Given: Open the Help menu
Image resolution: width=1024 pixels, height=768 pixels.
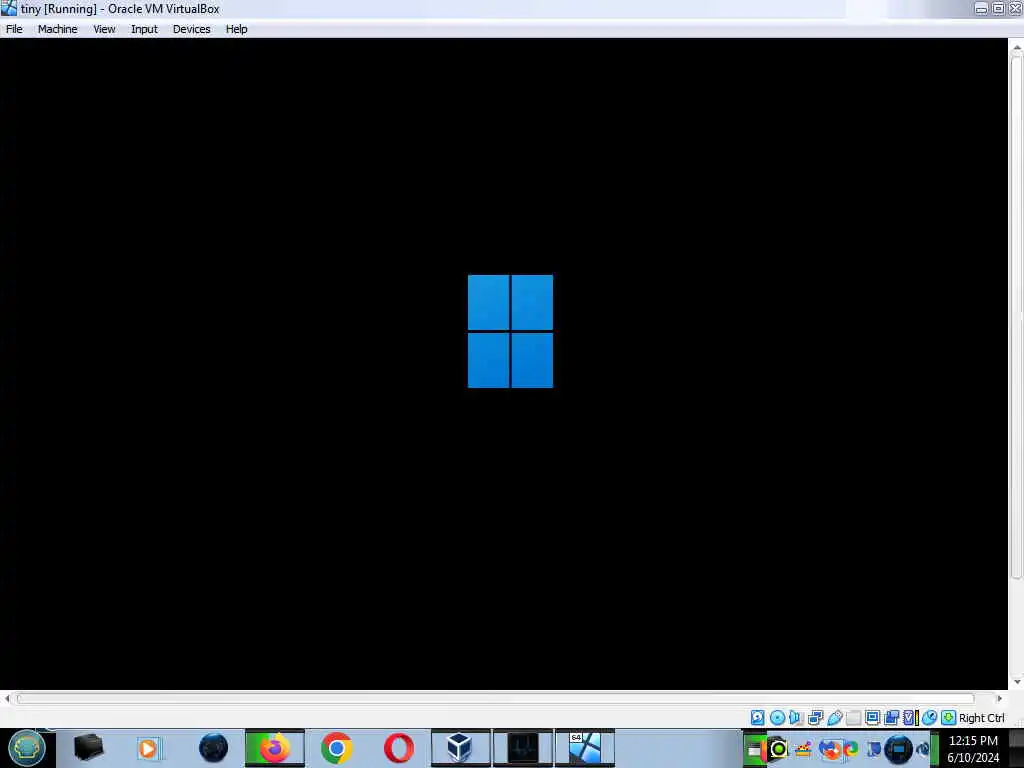Looking at the screenshot, I should (x=236, y=29).
